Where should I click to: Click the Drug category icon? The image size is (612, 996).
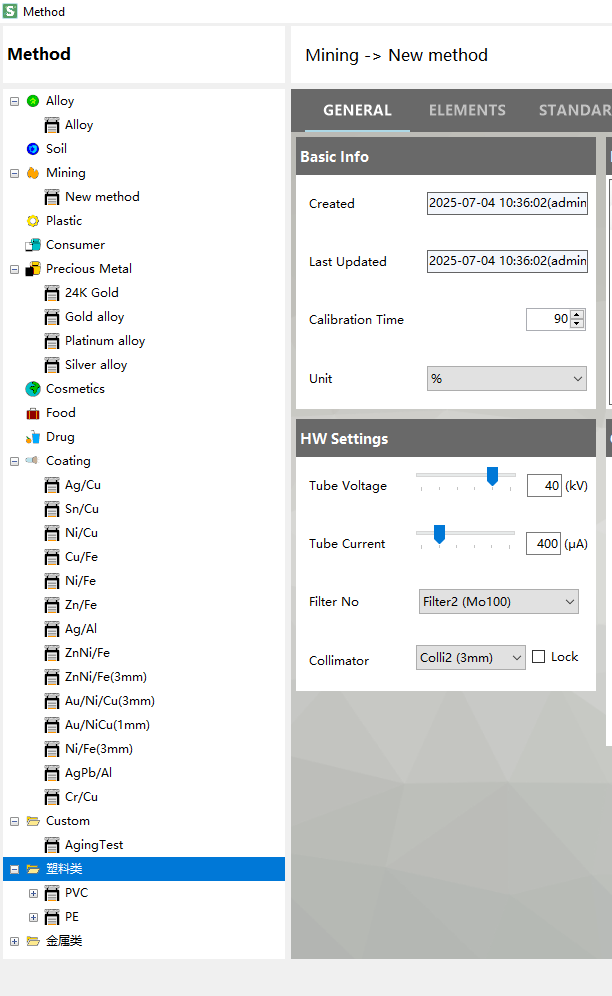click(x=33, y=437)
